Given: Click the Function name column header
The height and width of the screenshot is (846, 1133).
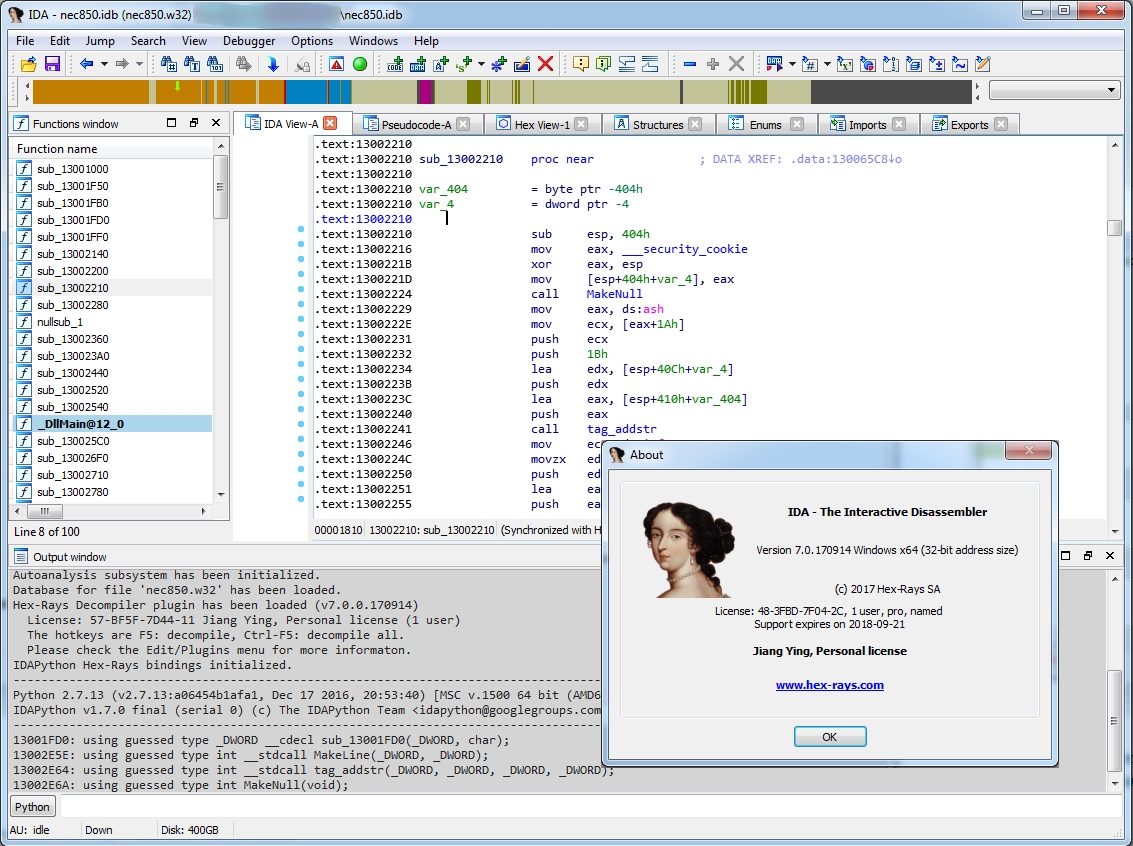Looking at the screenshot, I should pyautogui.click(x=113, y=149).
